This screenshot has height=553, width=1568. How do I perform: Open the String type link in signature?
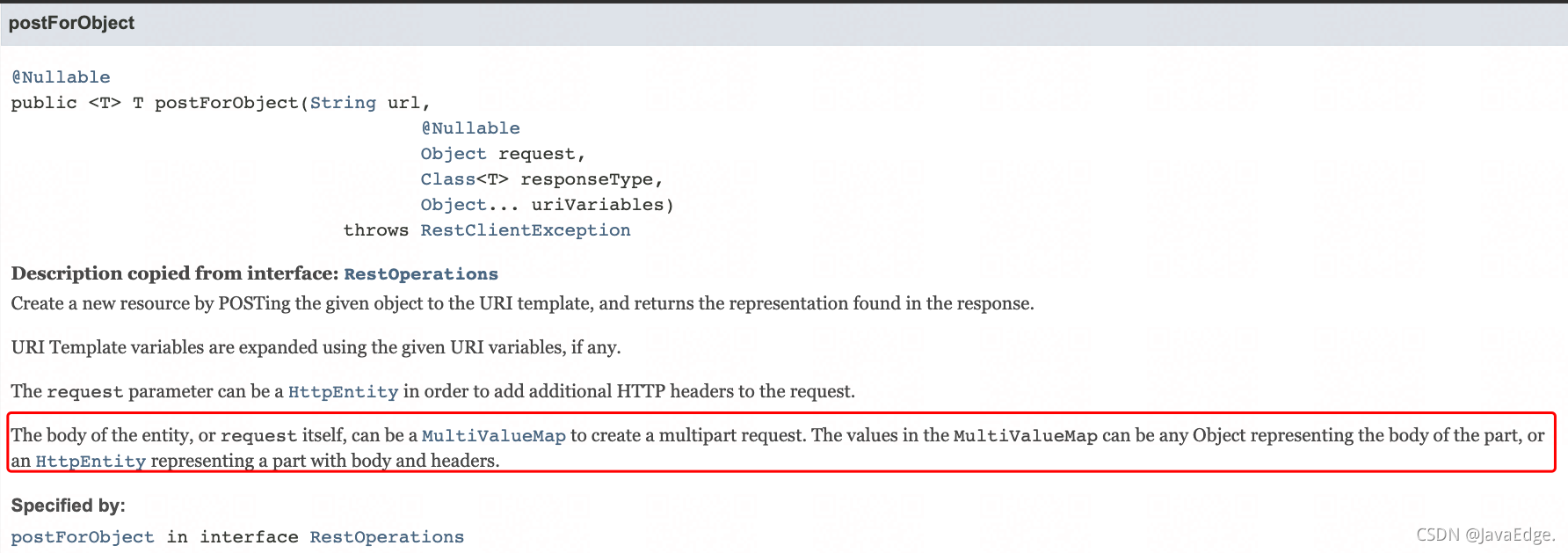pos(343,103)
